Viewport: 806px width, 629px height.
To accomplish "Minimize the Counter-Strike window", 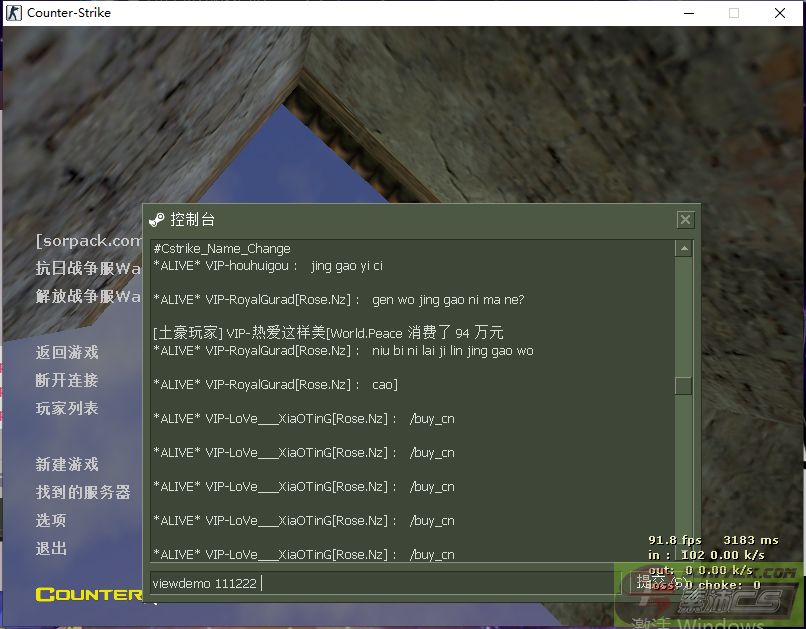I will pyautogui.click(x=689, y=13).
